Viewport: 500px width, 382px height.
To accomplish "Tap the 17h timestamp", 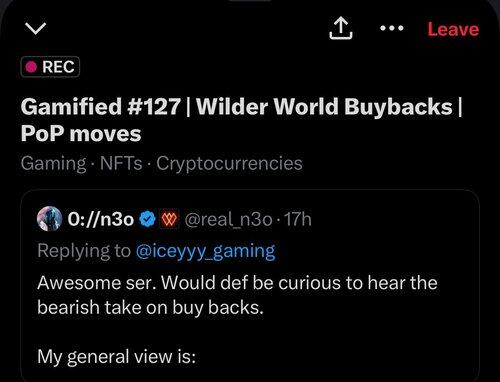I will [297, 219].
